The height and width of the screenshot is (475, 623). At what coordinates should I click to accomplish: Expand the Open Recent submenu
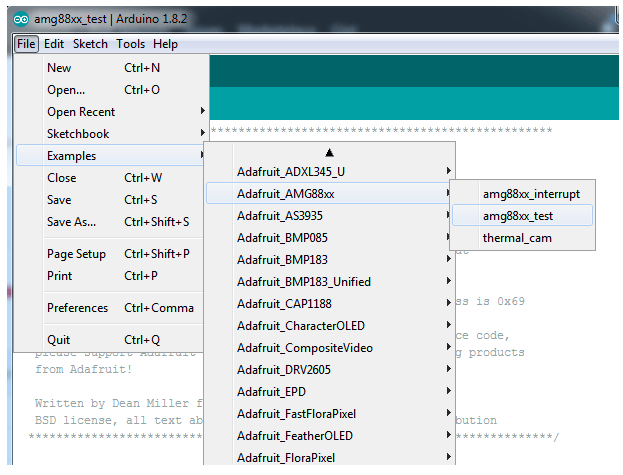(110, 112)
